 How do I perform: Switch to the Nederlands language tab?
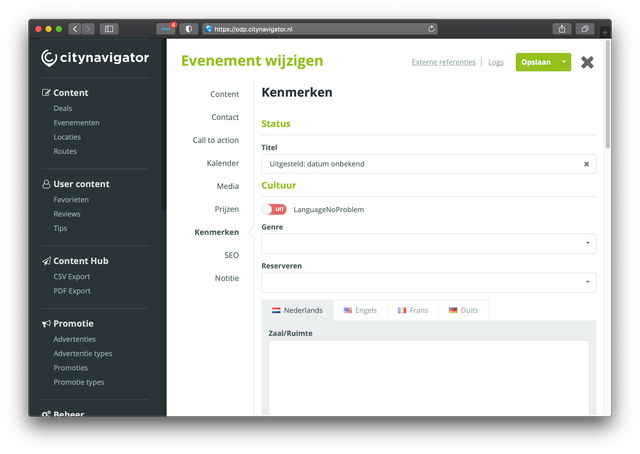(298, 310)
